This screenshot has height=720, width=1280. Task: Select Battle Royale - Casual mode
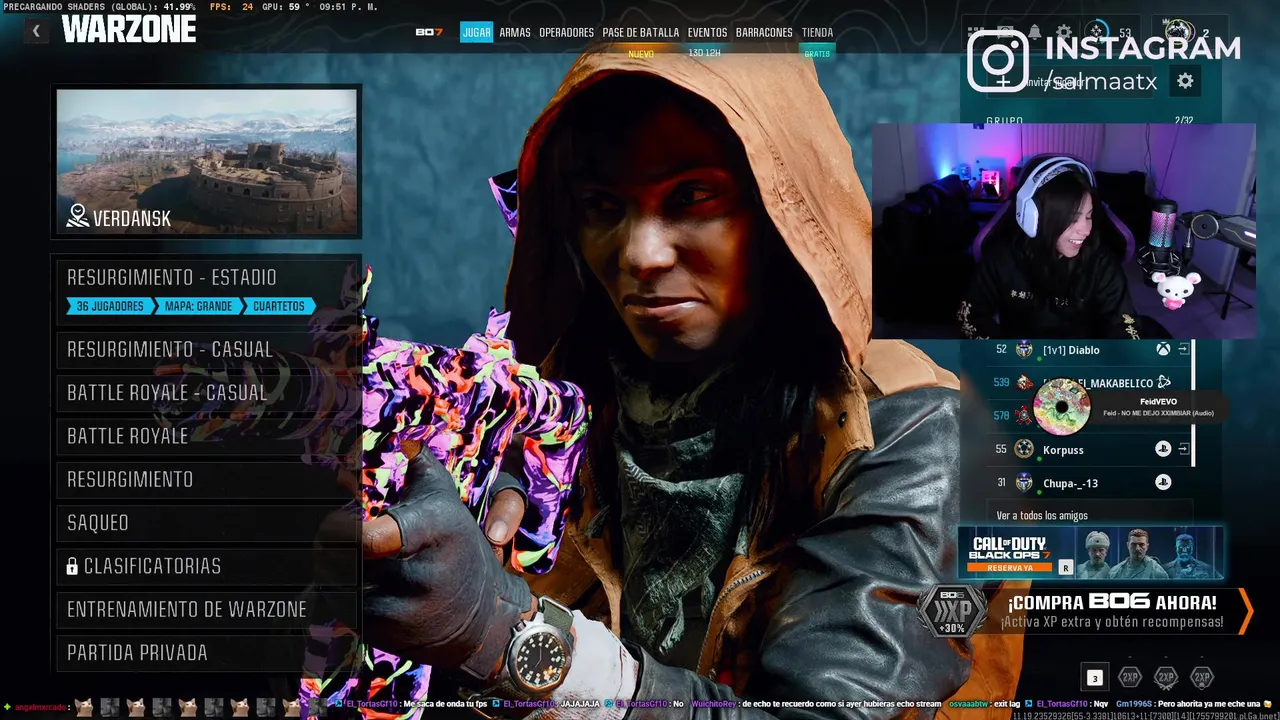206,392
